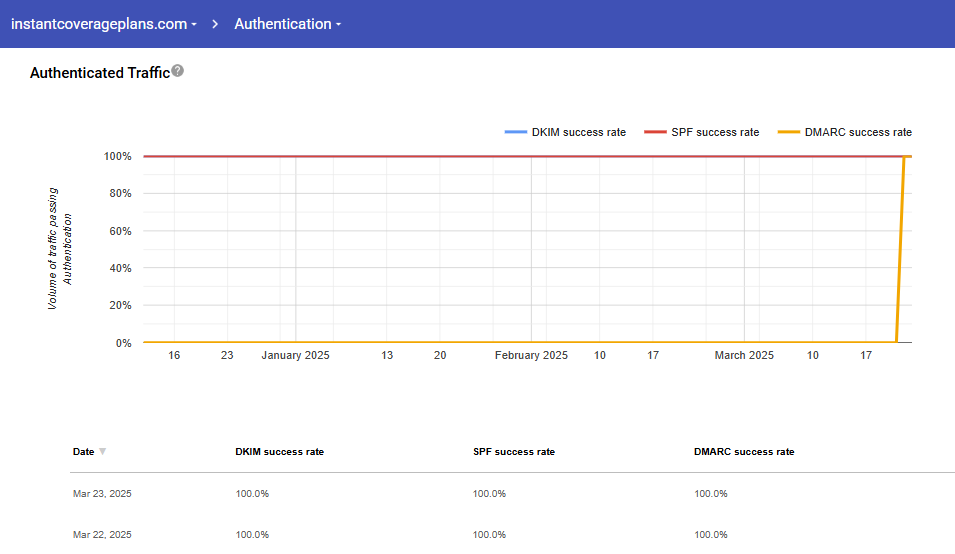Click the Date column sort arrow

click(x=102, y=452)
